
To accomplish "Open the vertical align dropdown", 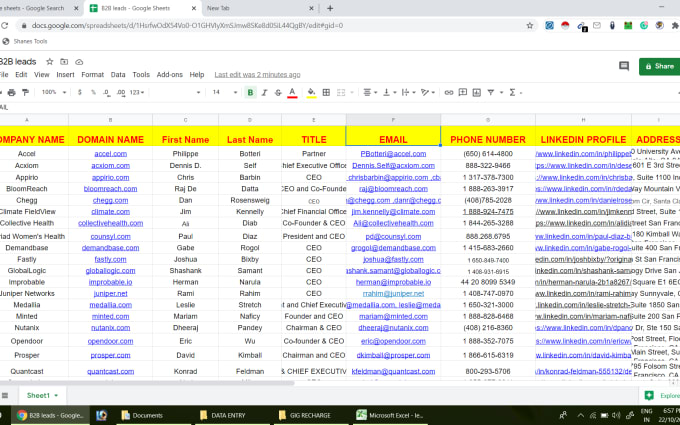I will pos(389,92).
